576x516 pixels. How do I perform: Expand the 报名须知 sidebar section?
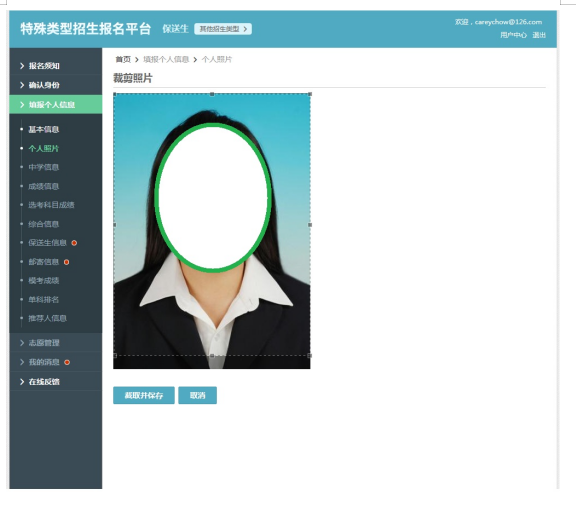(x=55, y=66)
